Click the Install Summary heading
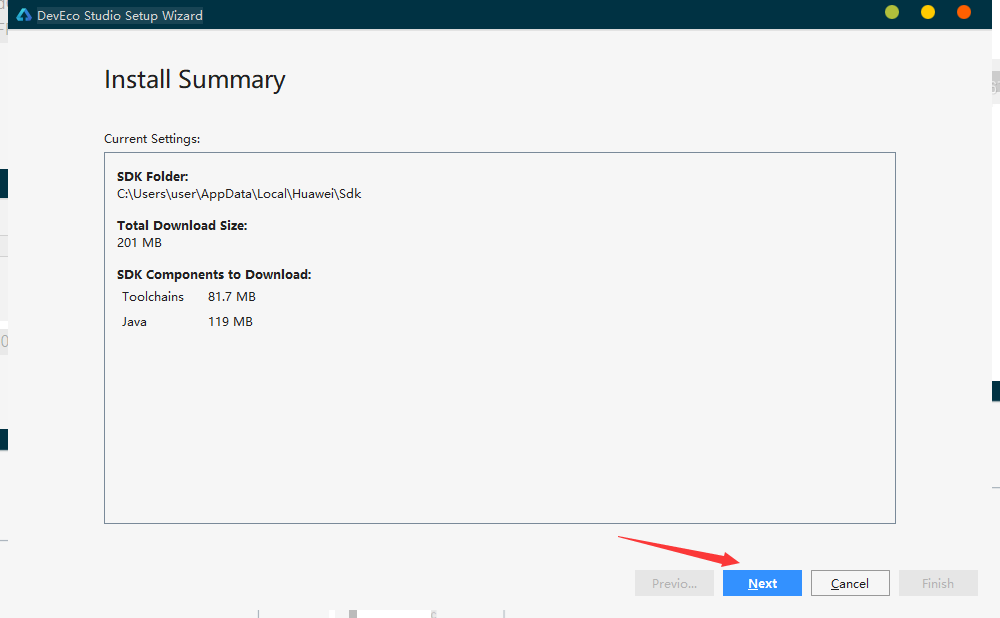Image resolution: width=1000 pixels, height=618 pixels. [x=195, y=80]
